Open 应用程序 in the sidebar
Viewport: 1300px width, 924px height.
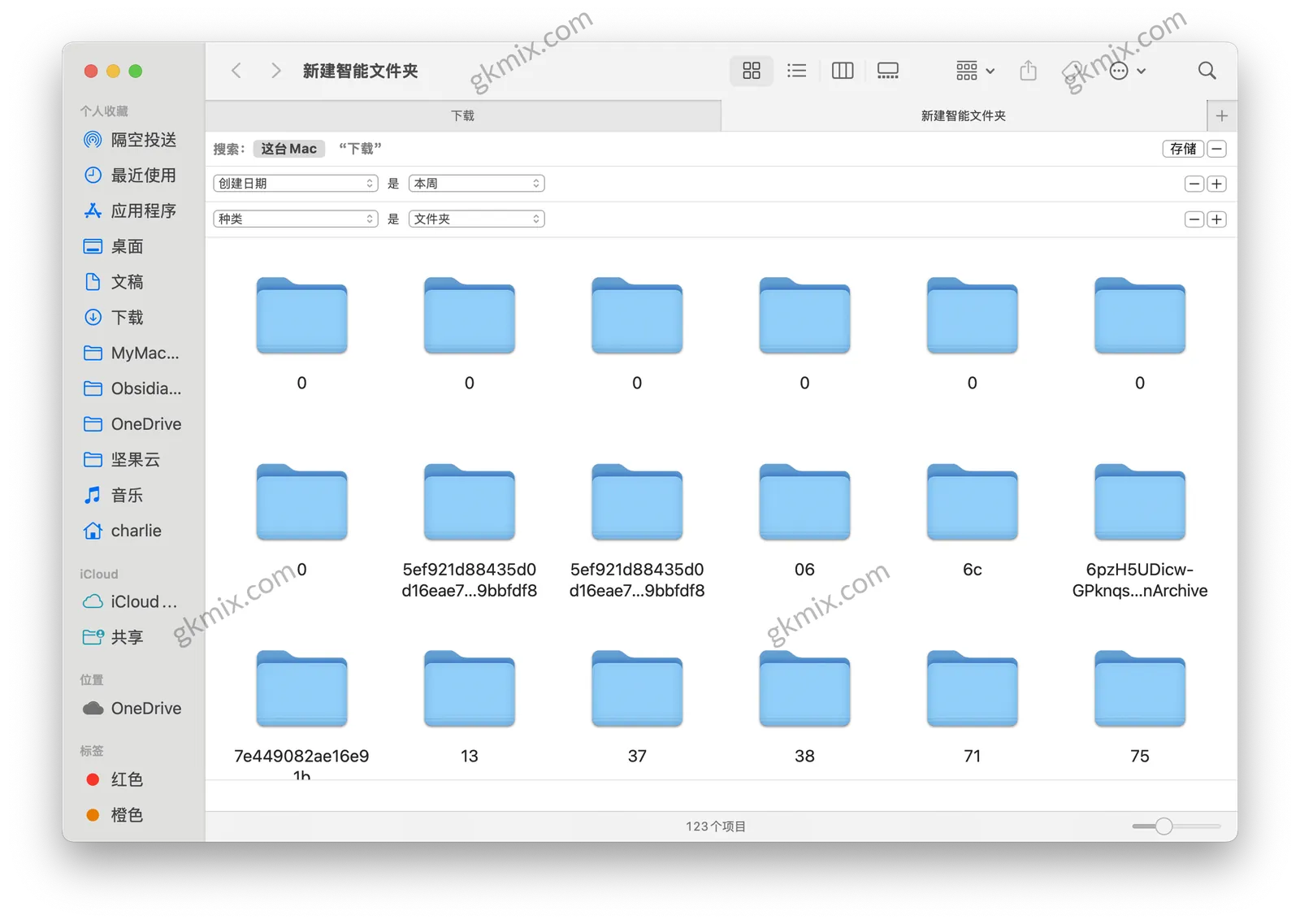tap(130, 210)
